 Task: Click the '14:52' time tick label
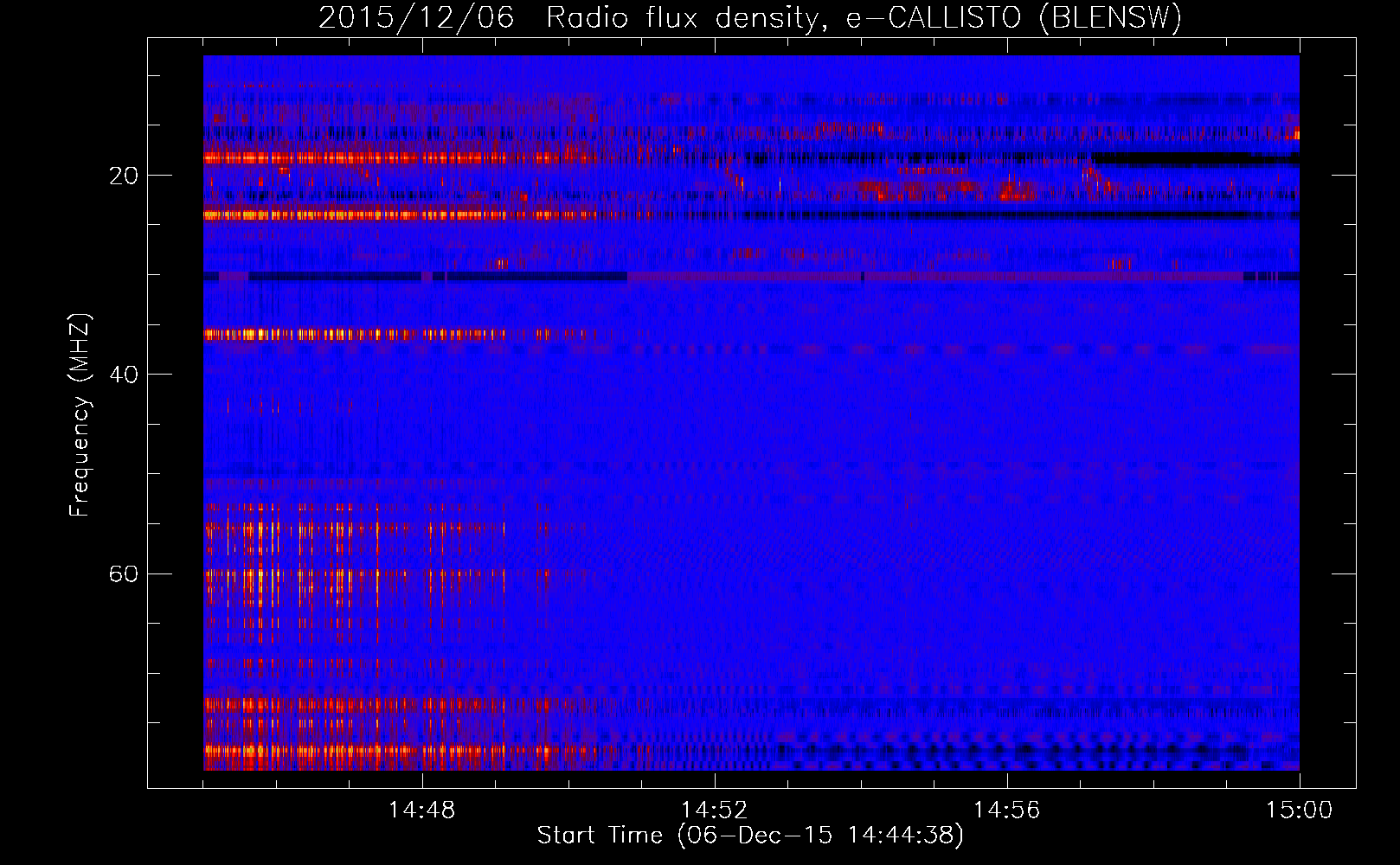pyautogui.click(x=714, y=811)
